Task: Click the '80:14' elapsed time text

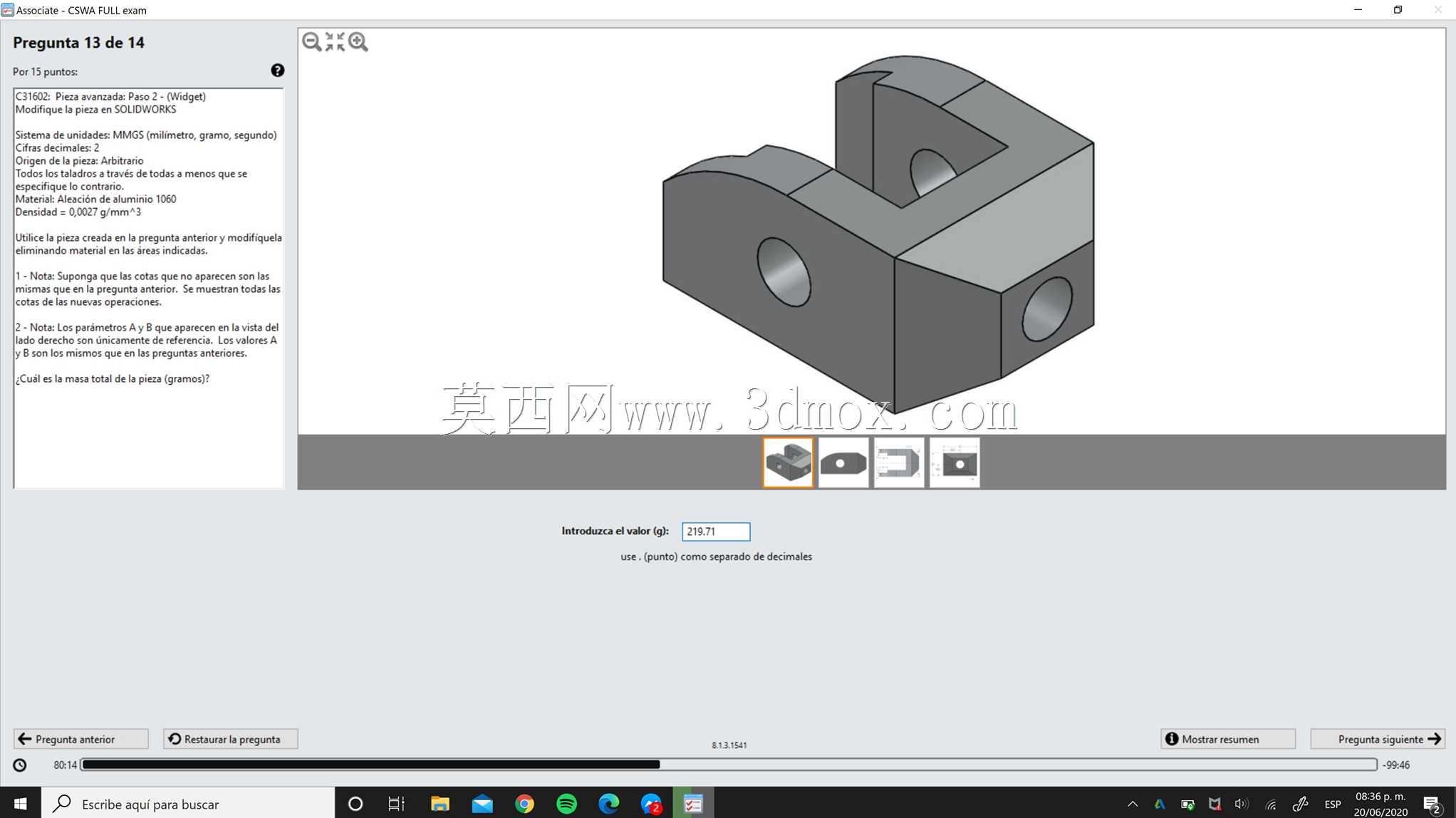Action: coord(65,765)
